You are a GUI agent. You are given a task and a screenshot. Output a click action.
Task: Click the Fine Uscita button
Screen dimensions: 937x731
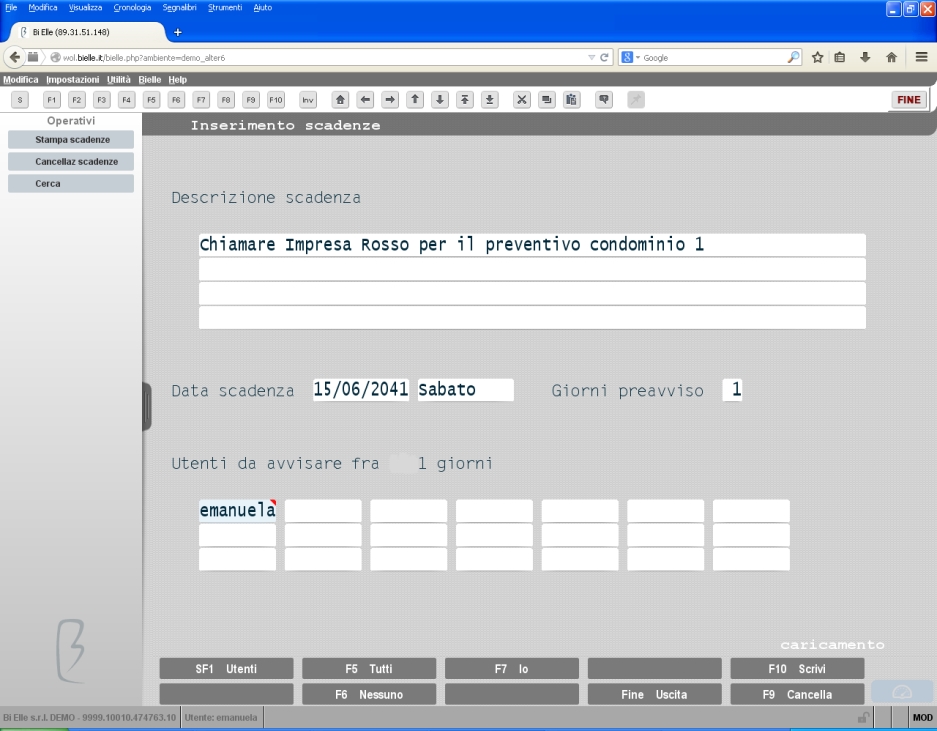(x=654, y=695)
